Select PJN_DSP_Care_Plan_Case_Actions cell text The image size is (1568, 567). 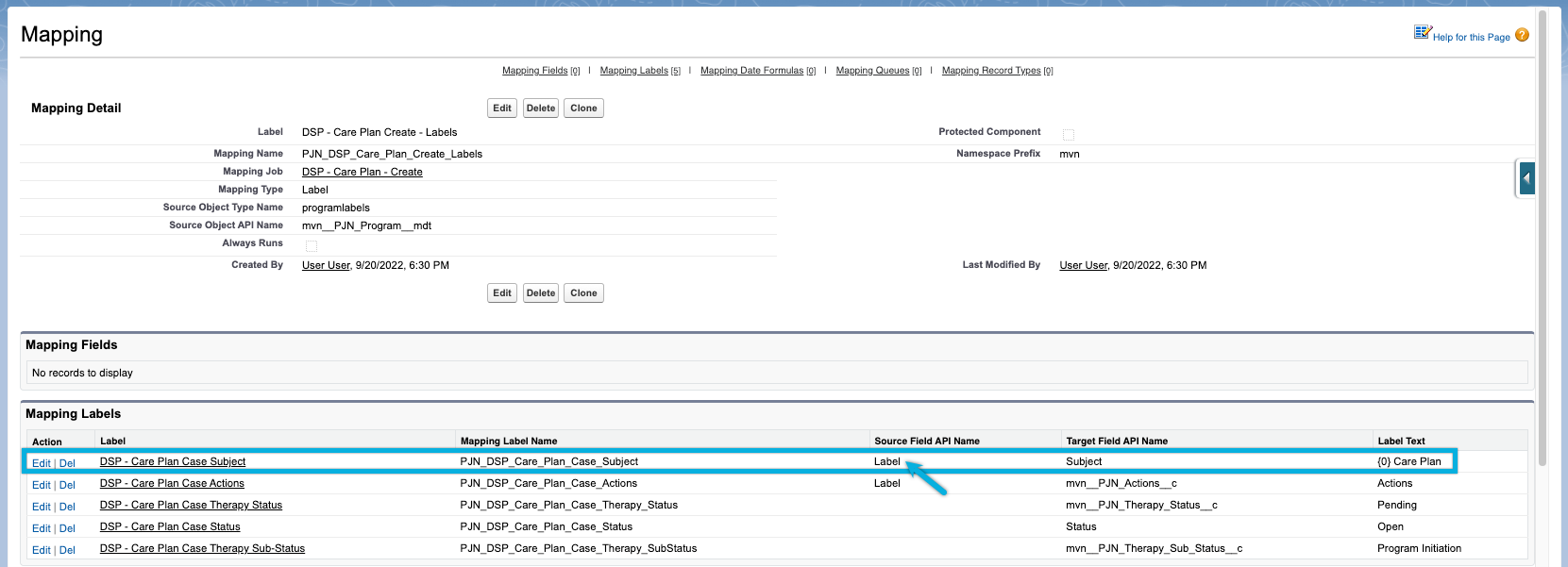click(x=548, y=483)
